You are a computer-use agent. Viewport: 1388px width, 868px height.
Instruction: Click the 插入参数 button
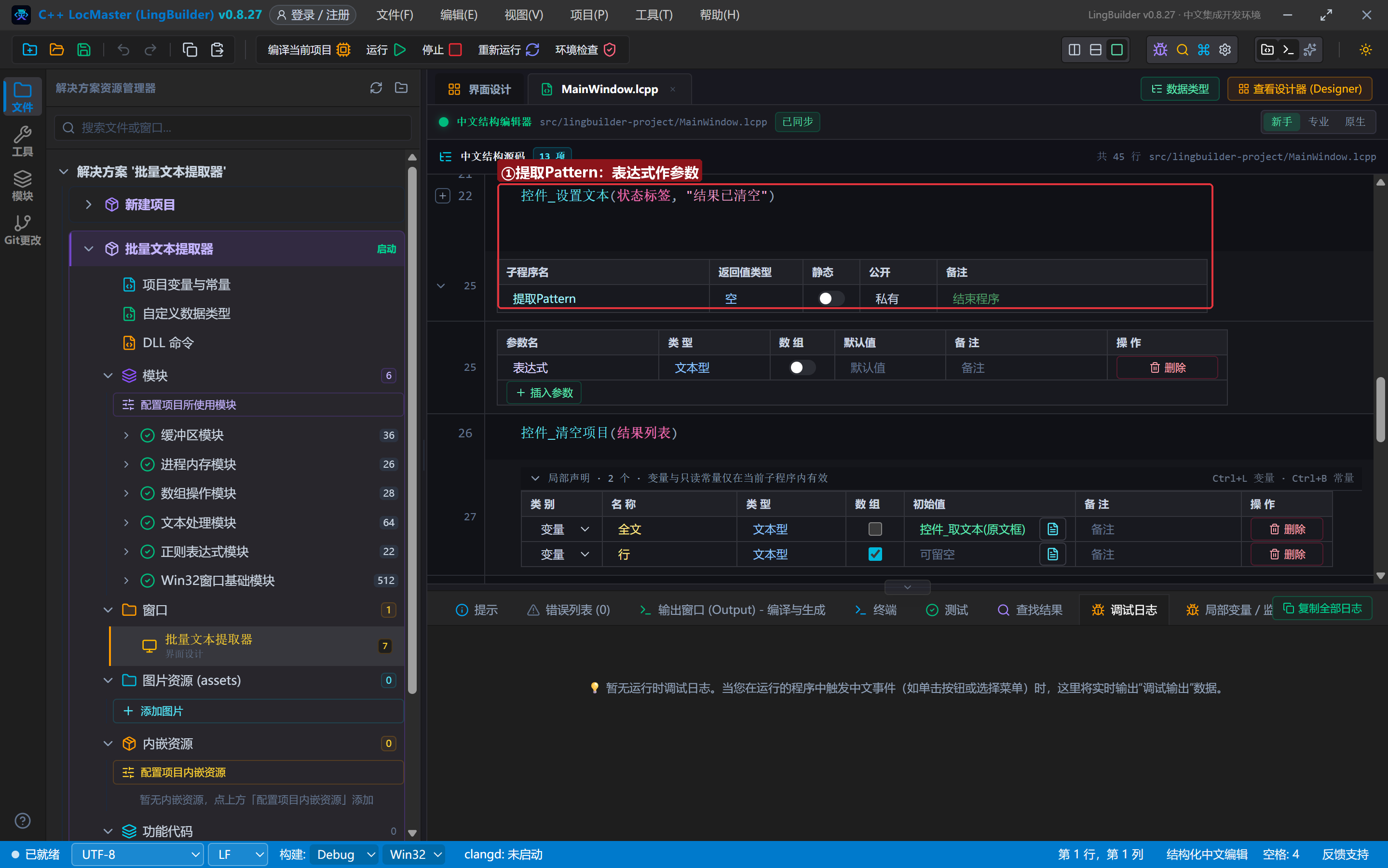pos(544,393)
